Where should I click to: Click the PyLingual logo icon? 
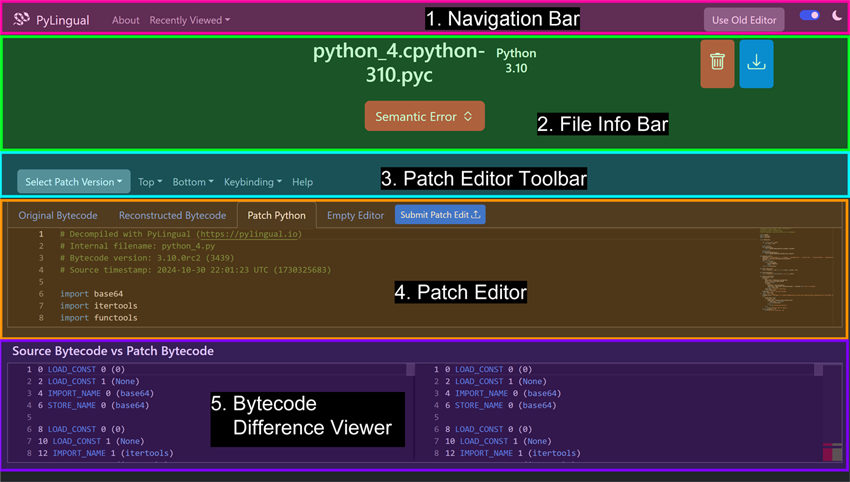point(21,20)
